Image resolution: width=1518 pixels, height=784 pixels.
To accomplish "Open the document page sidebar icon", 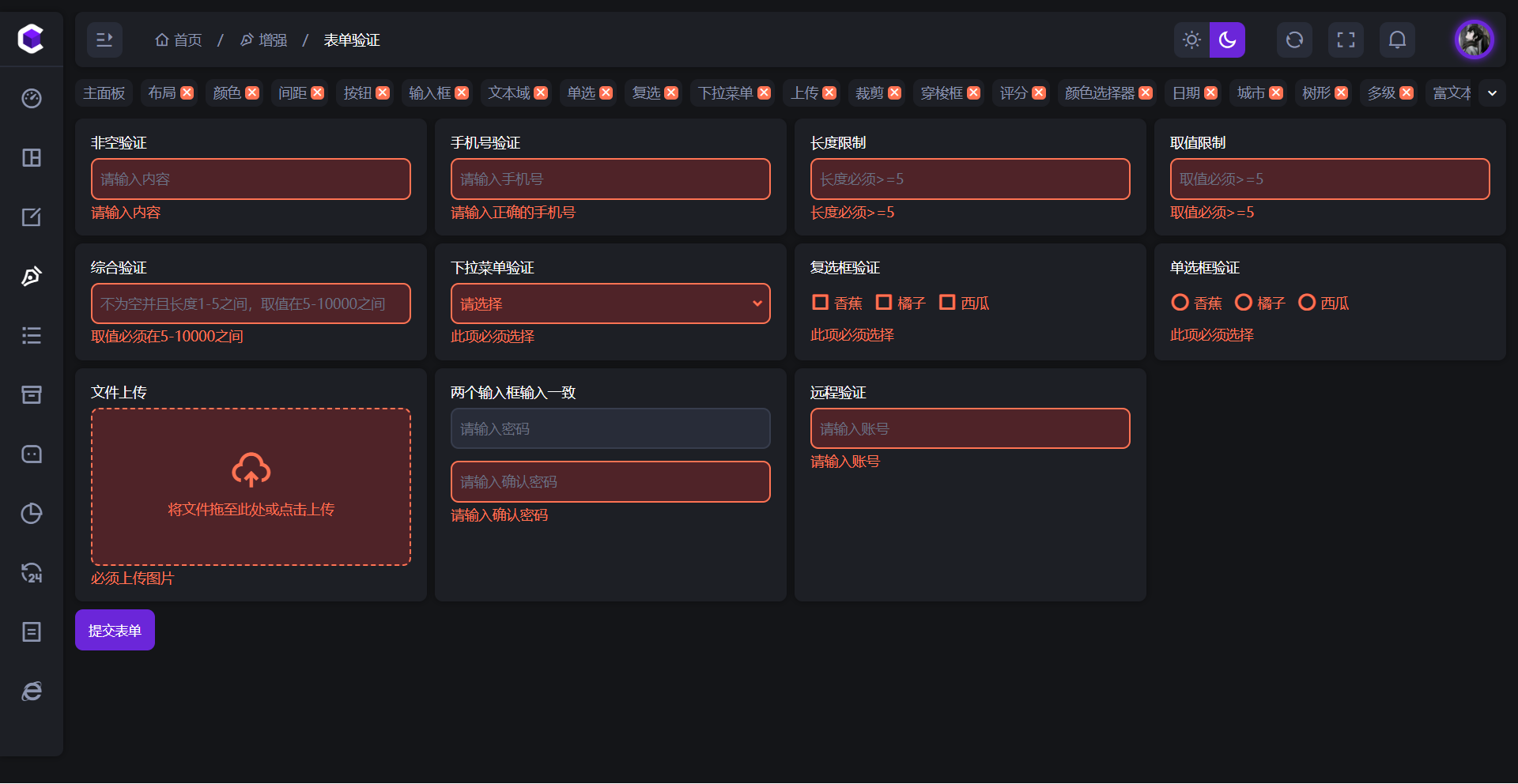I will click(32, 632).
